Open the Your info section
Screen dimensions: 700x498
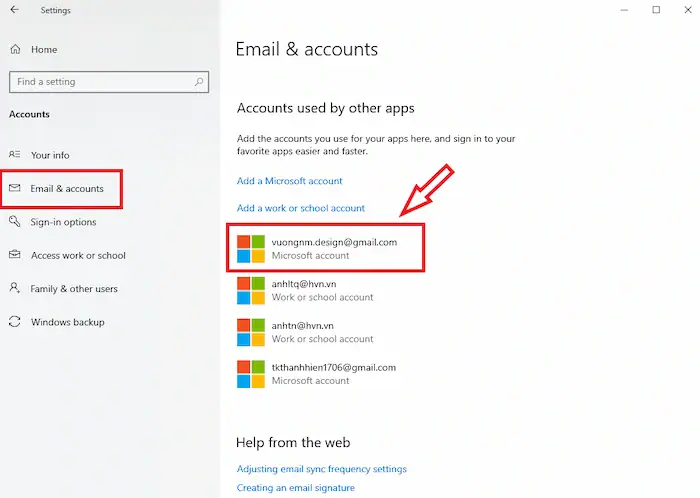(x=50, y=155)
